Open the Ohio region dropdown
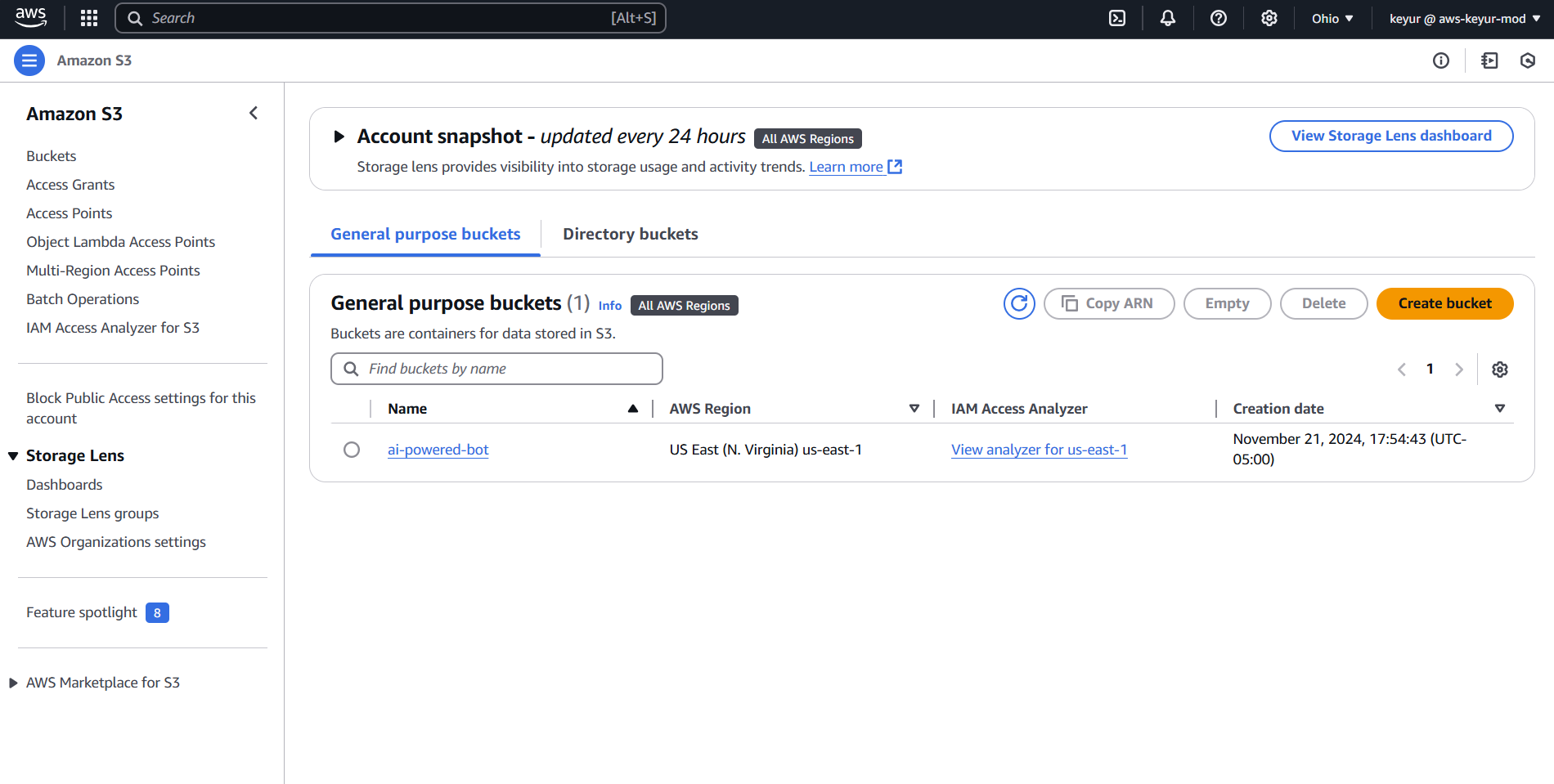 click(1332, 18)
